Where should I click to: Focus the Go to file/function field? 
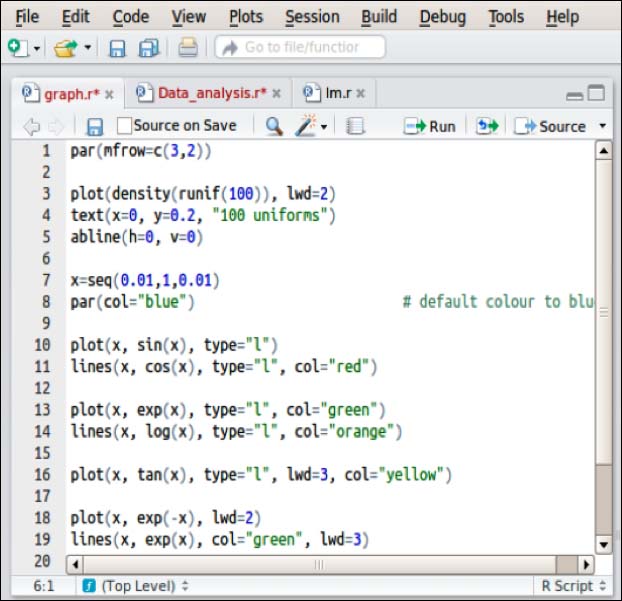[x=300, y=47]
